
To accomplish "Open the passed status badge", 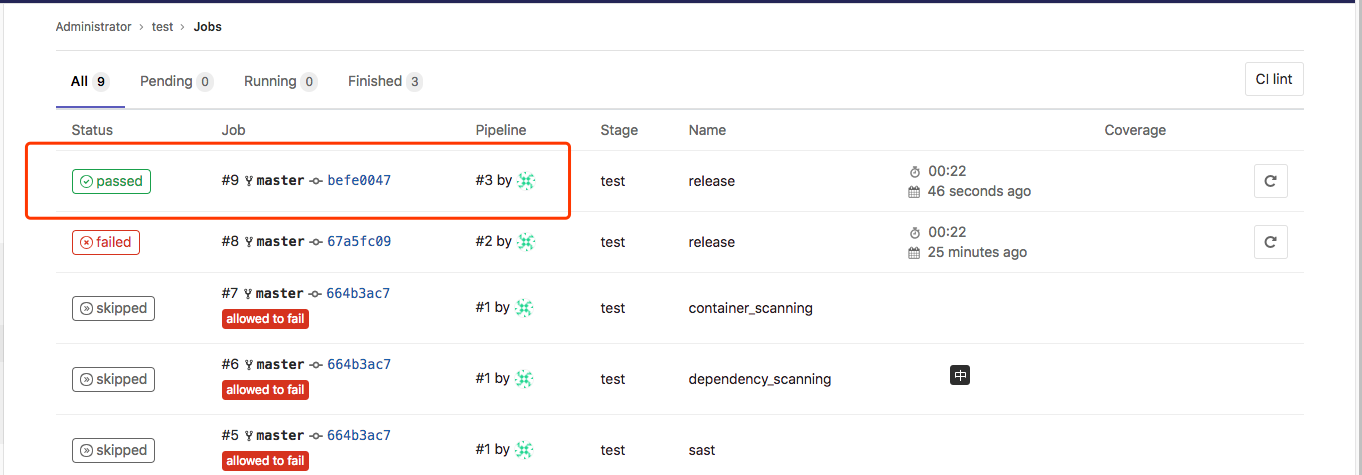I will click(x=111, y=181).
